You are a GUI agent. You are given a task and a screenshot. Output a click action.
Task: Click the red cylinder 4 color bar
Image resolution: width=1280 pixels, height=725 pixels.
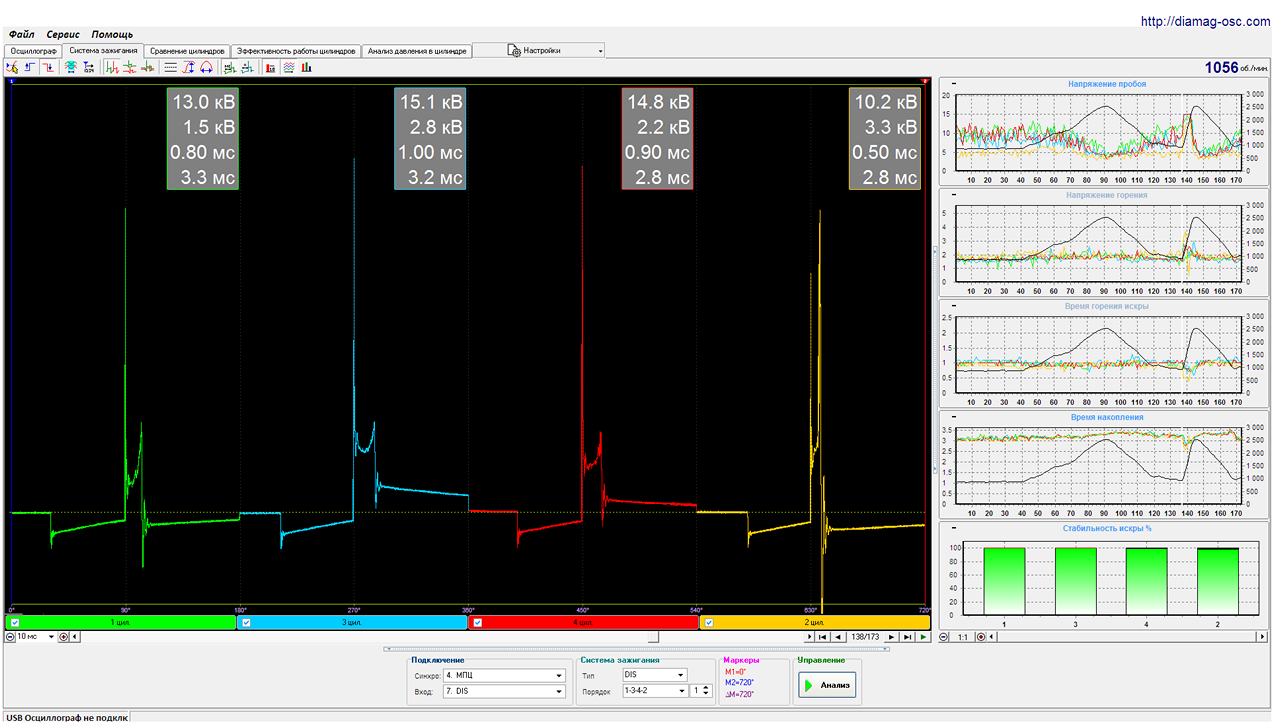pos(584,622)
